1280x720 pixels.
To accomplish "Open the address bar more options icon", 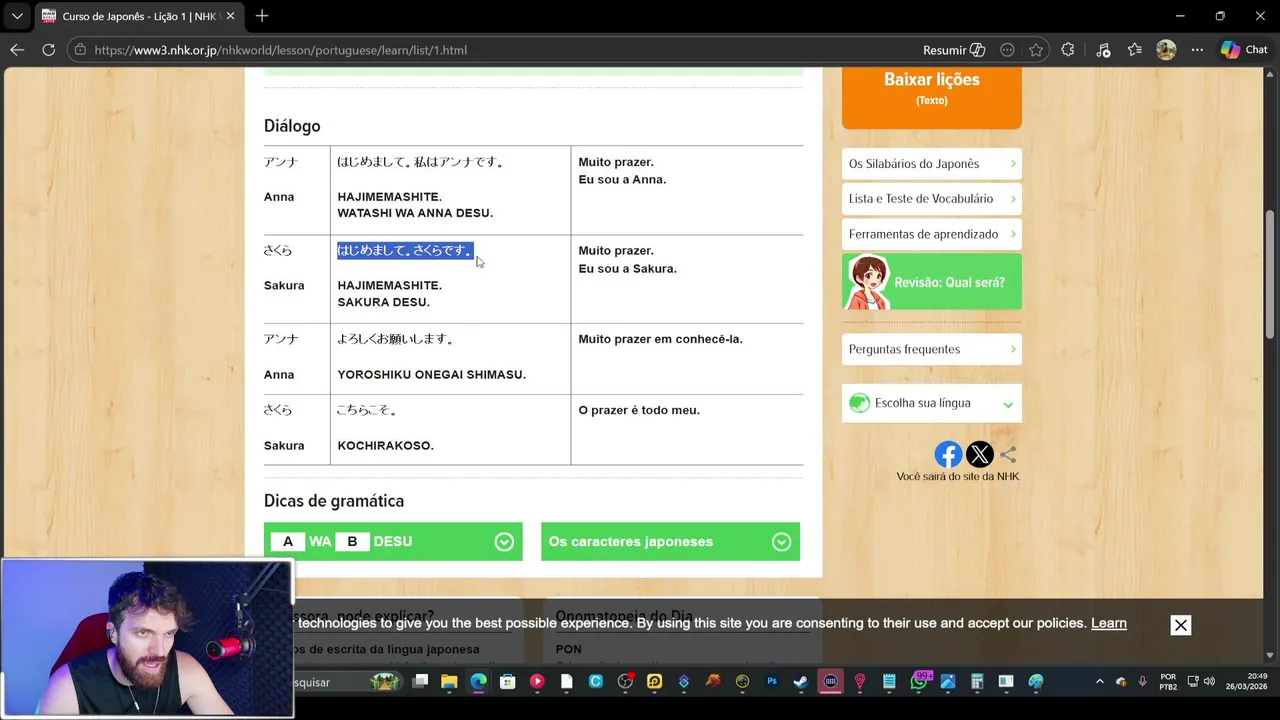I will point(1007,50).
